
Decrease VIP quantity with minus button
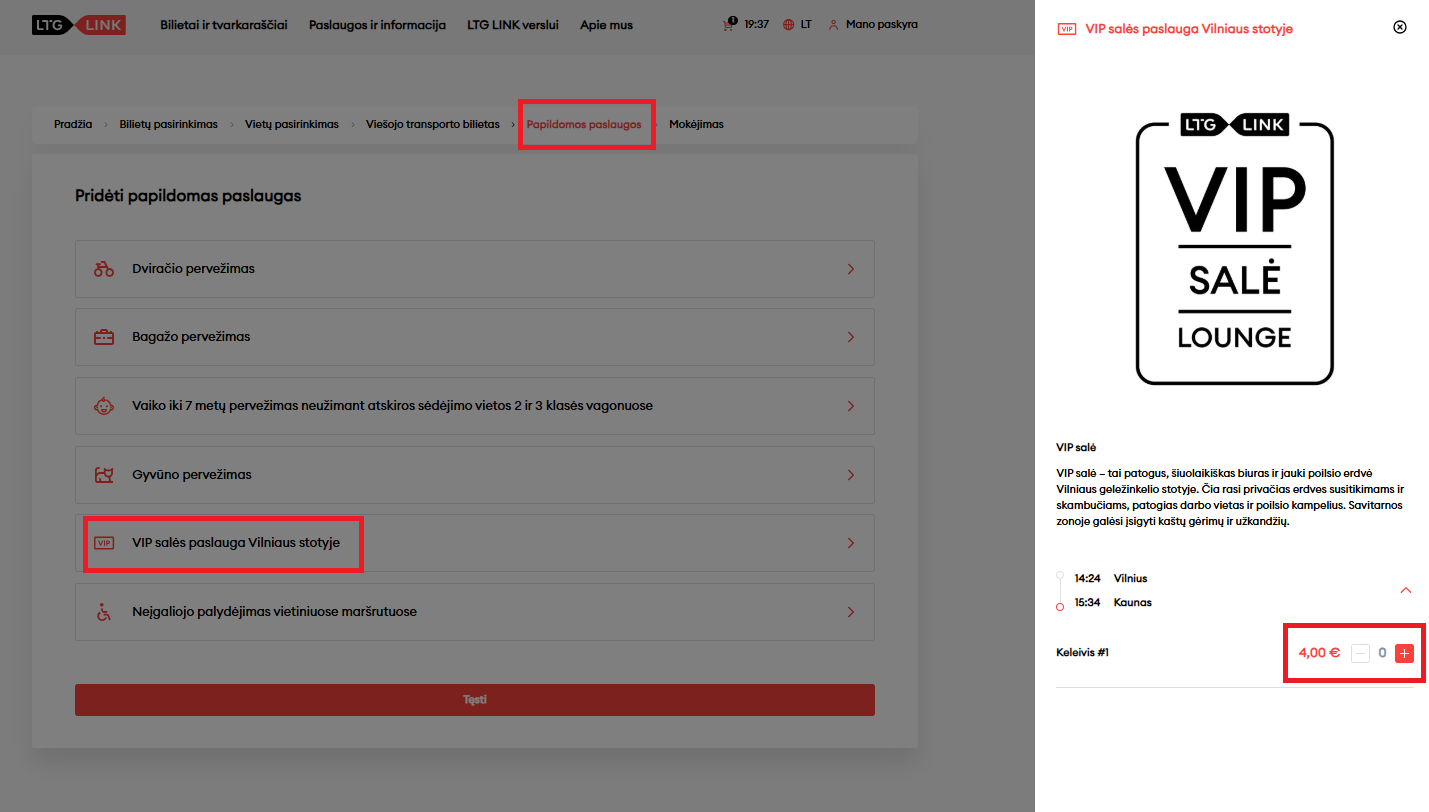click(x=1360, y=653)
